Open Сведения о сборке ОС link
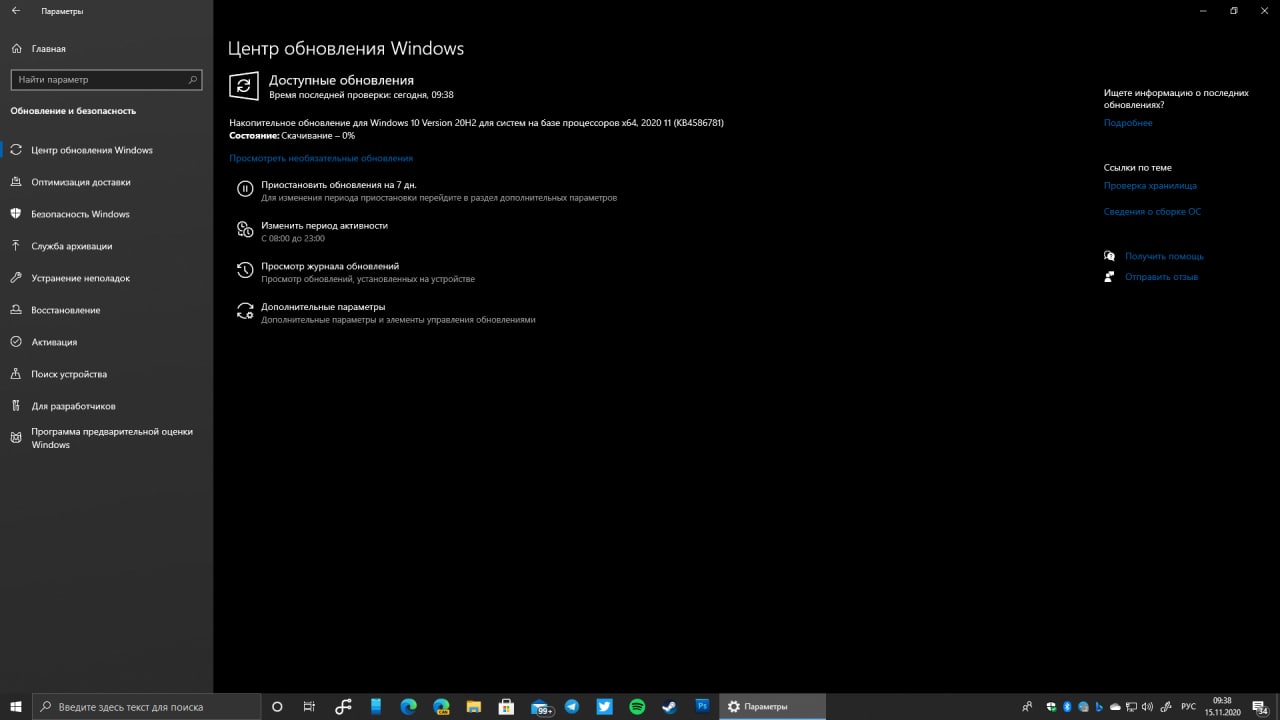 click(1152, 212)
